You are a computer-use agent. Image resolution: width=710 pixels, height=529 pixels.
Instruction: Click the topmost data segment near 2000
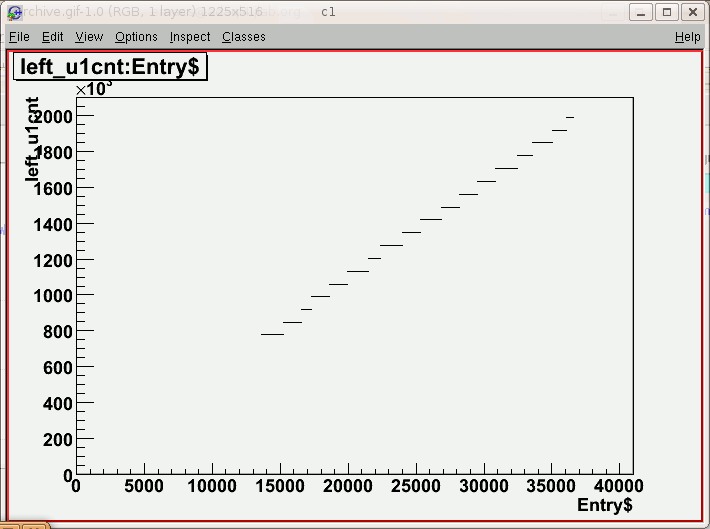(x=570, y=117)
